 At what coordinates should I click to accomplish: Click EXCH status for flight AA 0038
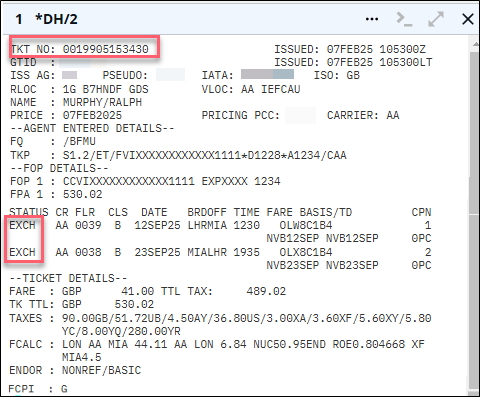point(22,252)
